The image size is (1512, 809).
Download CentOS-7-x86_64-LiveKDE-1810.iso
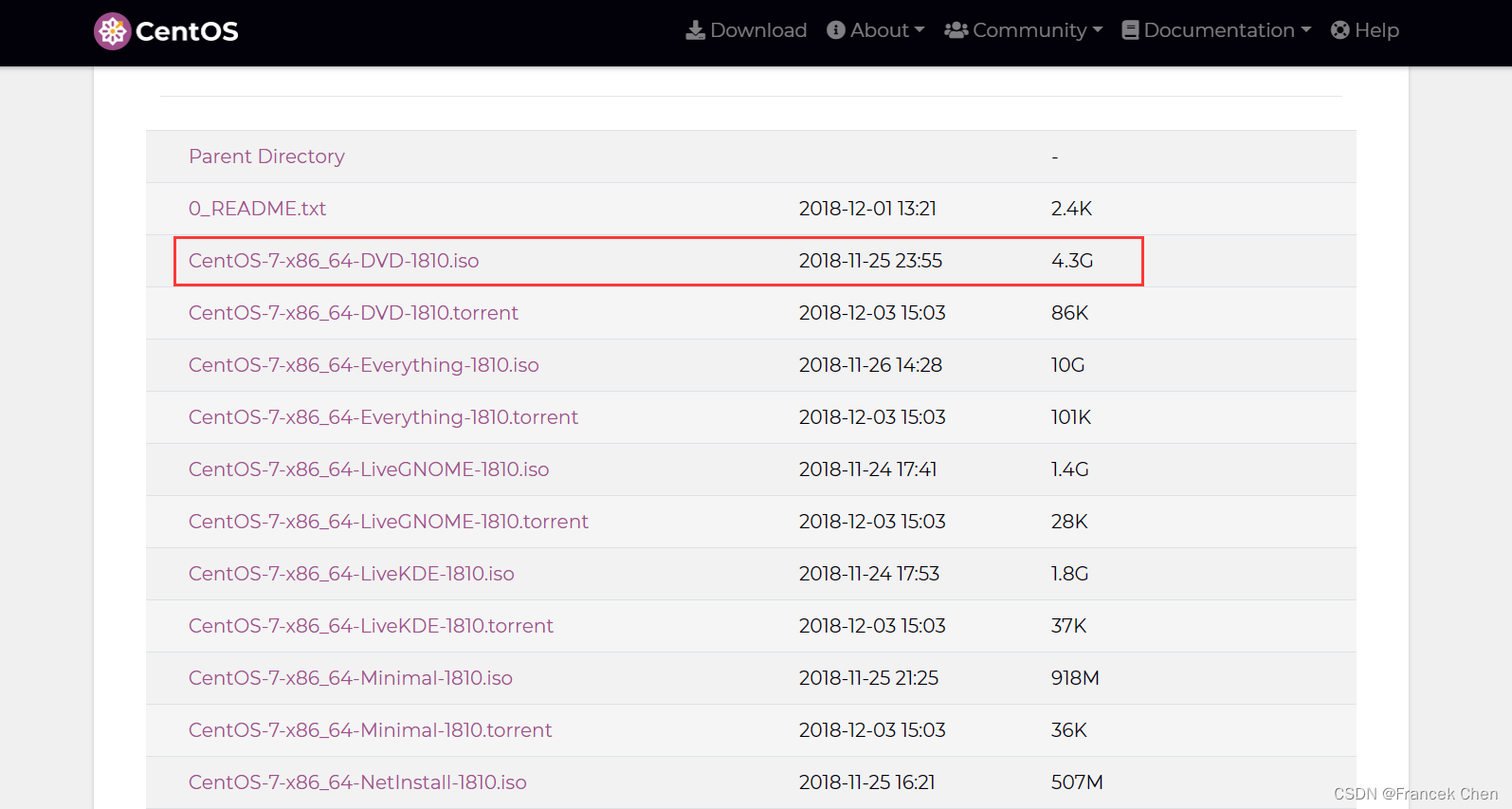pos(352,574)
